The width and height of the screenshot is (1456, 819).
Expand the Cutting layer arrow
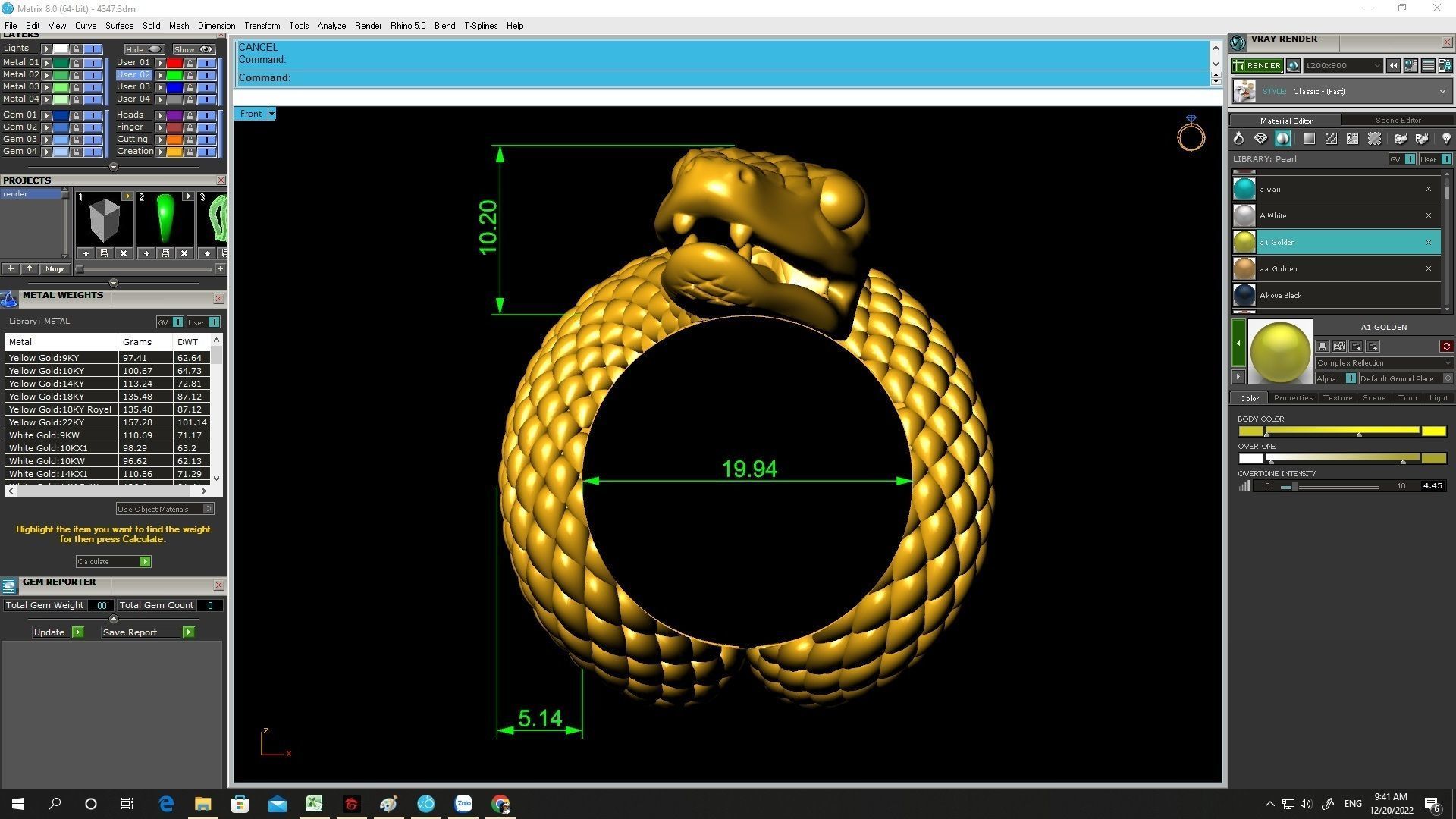click(161, 140)
